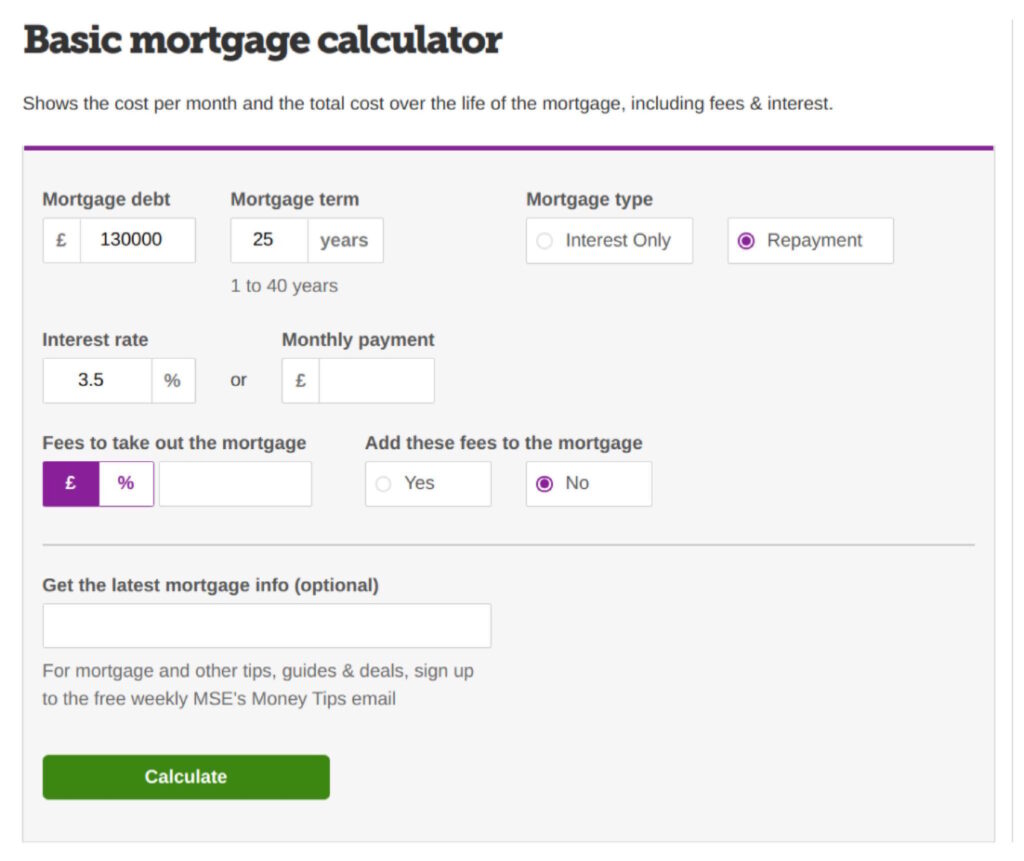Viewport: 1024px width, 861px height.
Task: Click the Mortgage debt amount field
Action: (137, 240)
